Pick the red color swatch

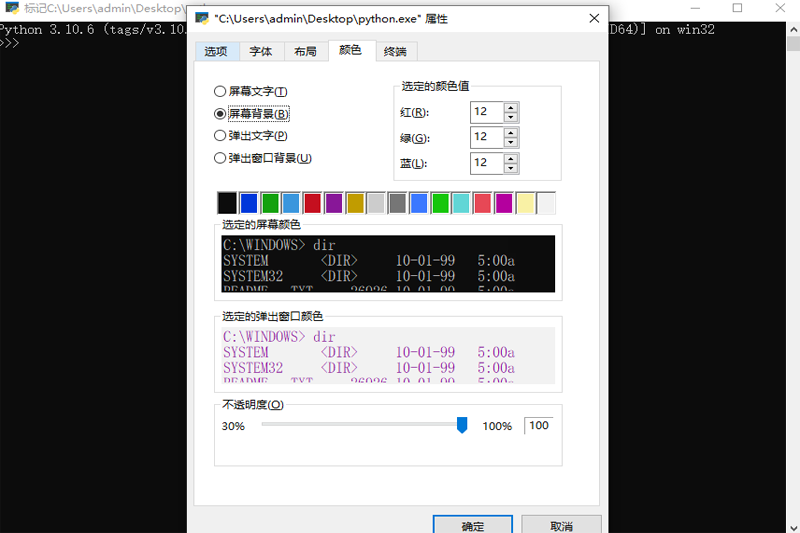click(312, 203)
